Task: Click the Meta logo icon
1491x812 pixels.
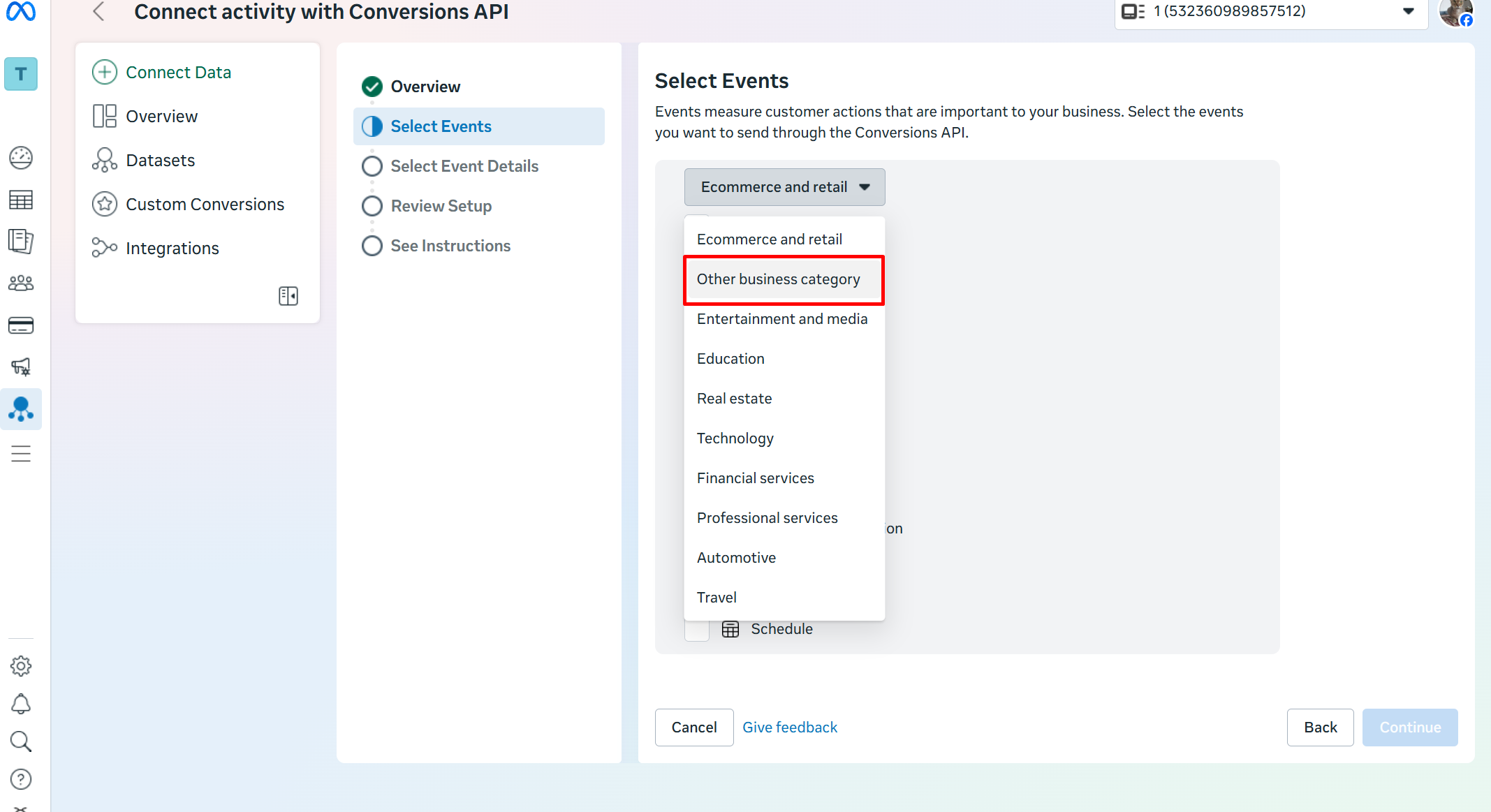Action: 21,11
